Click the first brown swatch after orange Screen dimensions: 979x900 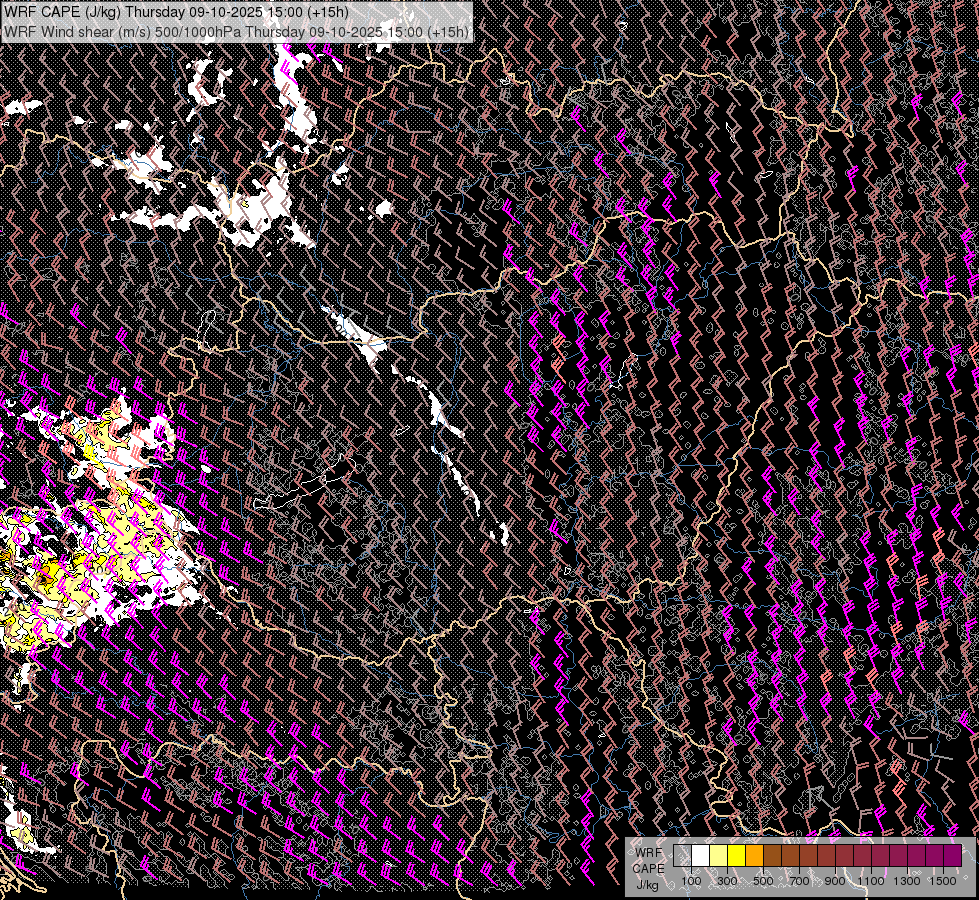[x=772, y=856]
